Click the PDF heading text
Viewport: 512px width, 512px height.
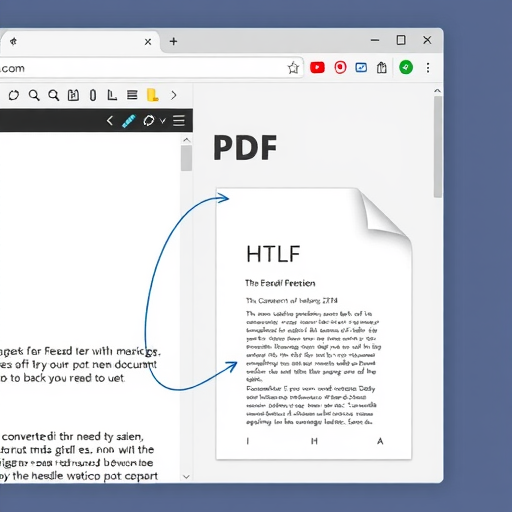245,148
